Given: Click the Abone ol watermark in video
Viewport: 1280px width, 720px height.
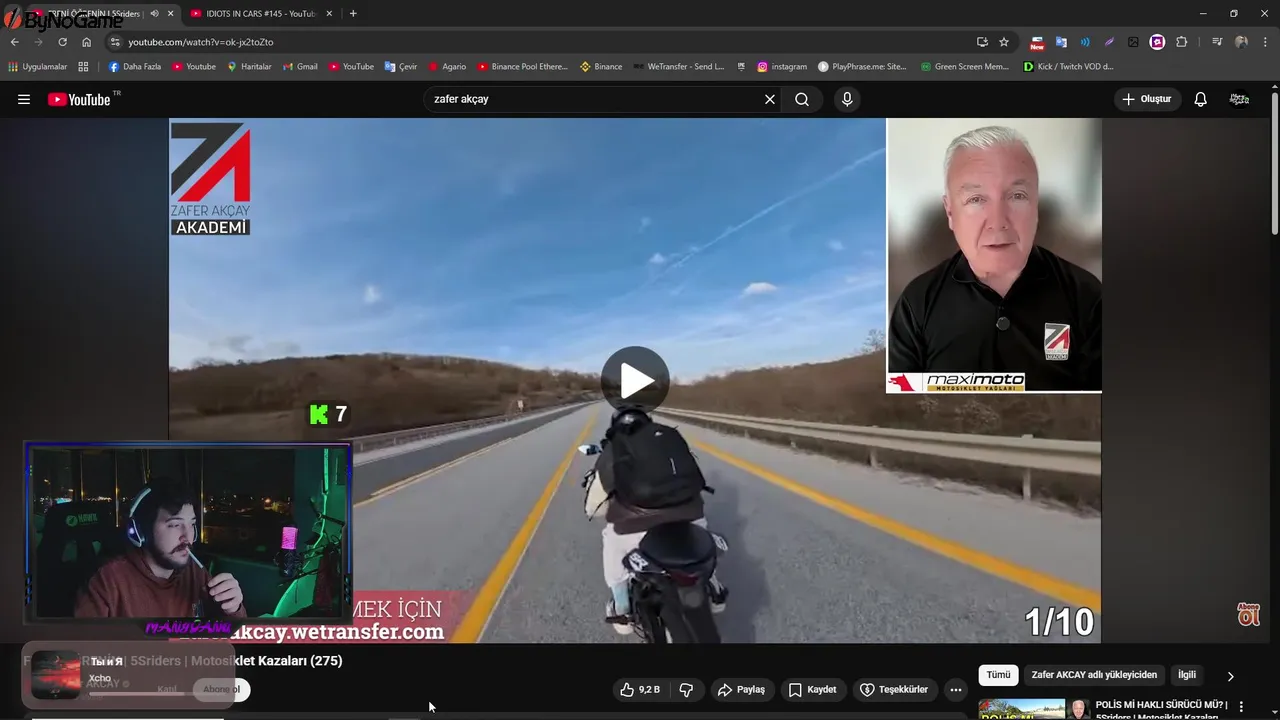Looking at the screenshot, I should [1248, 614].
